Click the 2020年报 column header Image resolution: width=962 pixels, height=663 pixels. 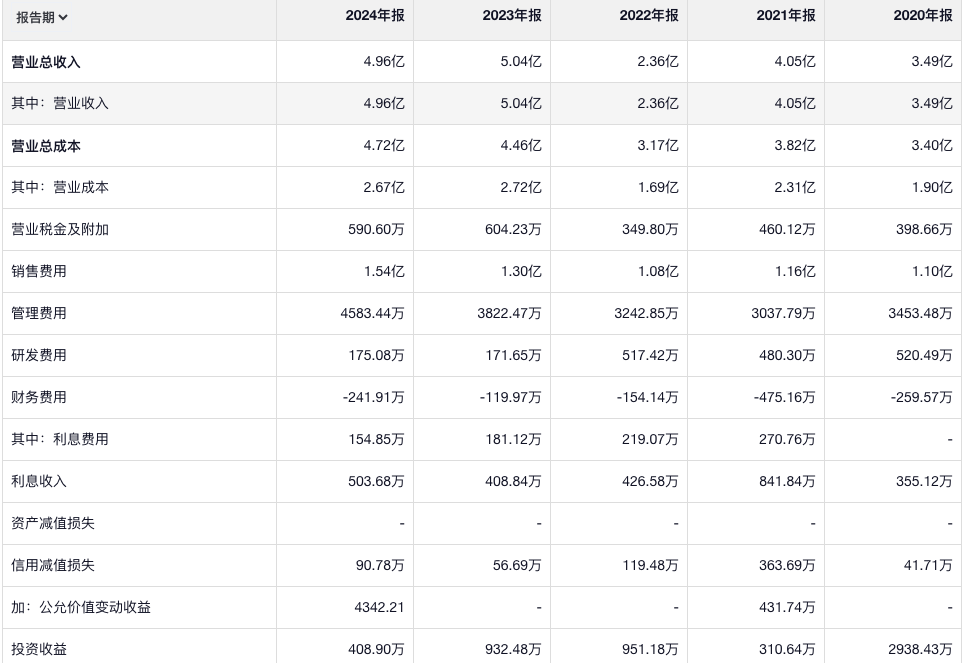[x=925, y=16]
